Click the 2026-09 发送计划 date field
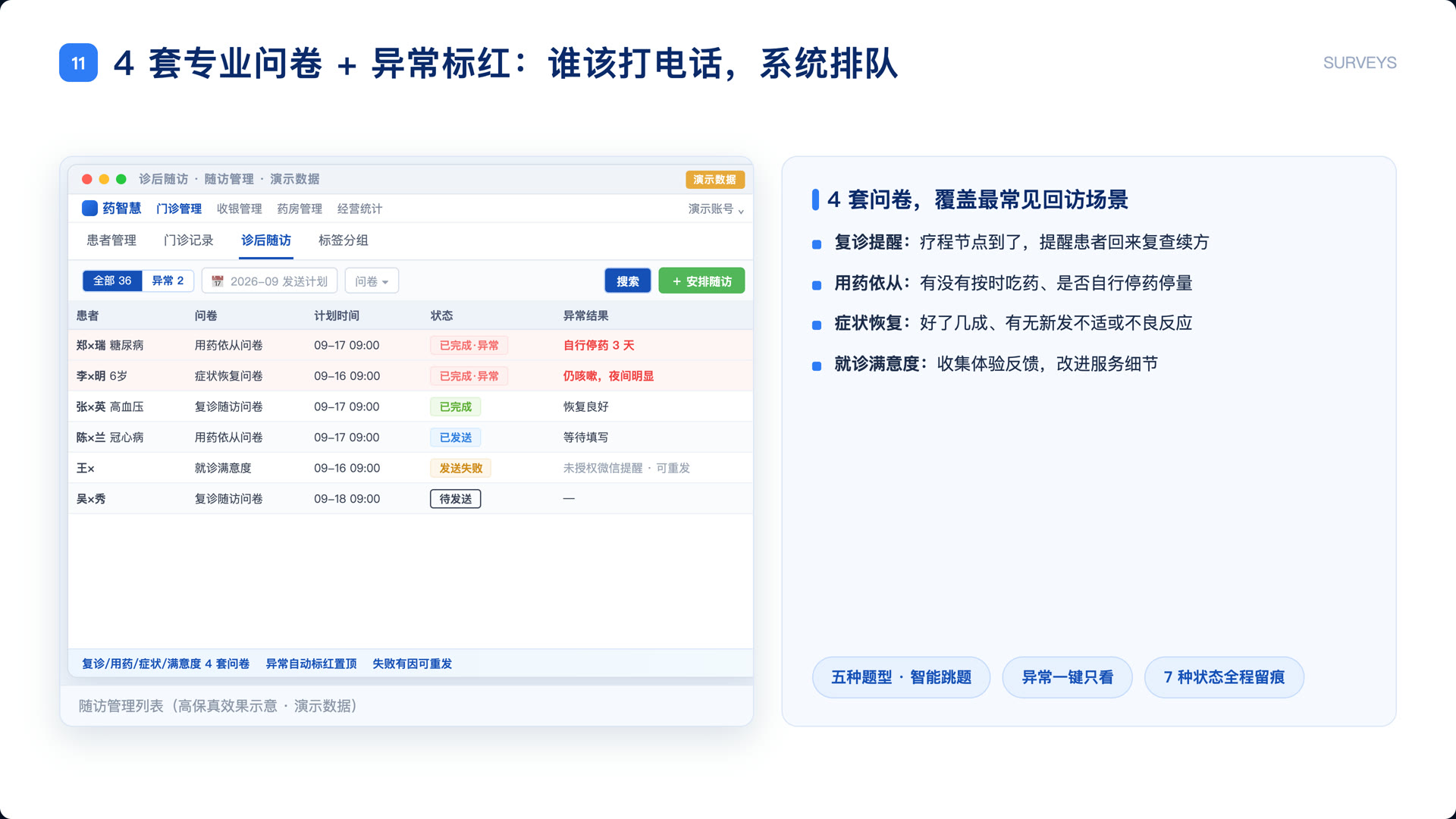Viewport: 1456px width, 819px height. pyautogui.click(x=269, y=281)
